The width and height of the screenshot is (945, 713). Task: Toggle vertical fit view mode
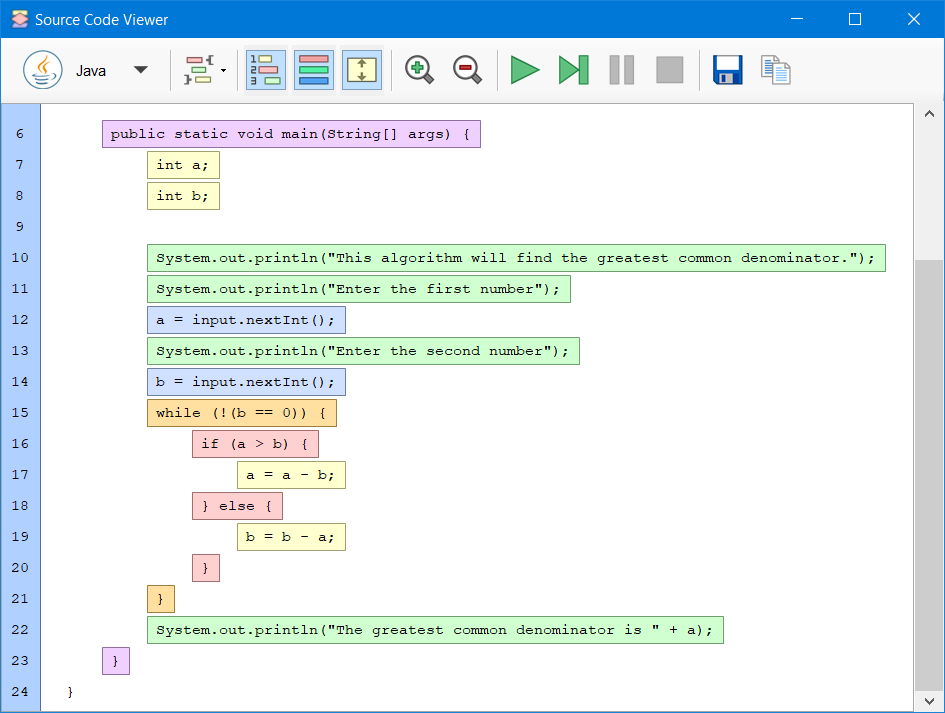coord(361,69)
